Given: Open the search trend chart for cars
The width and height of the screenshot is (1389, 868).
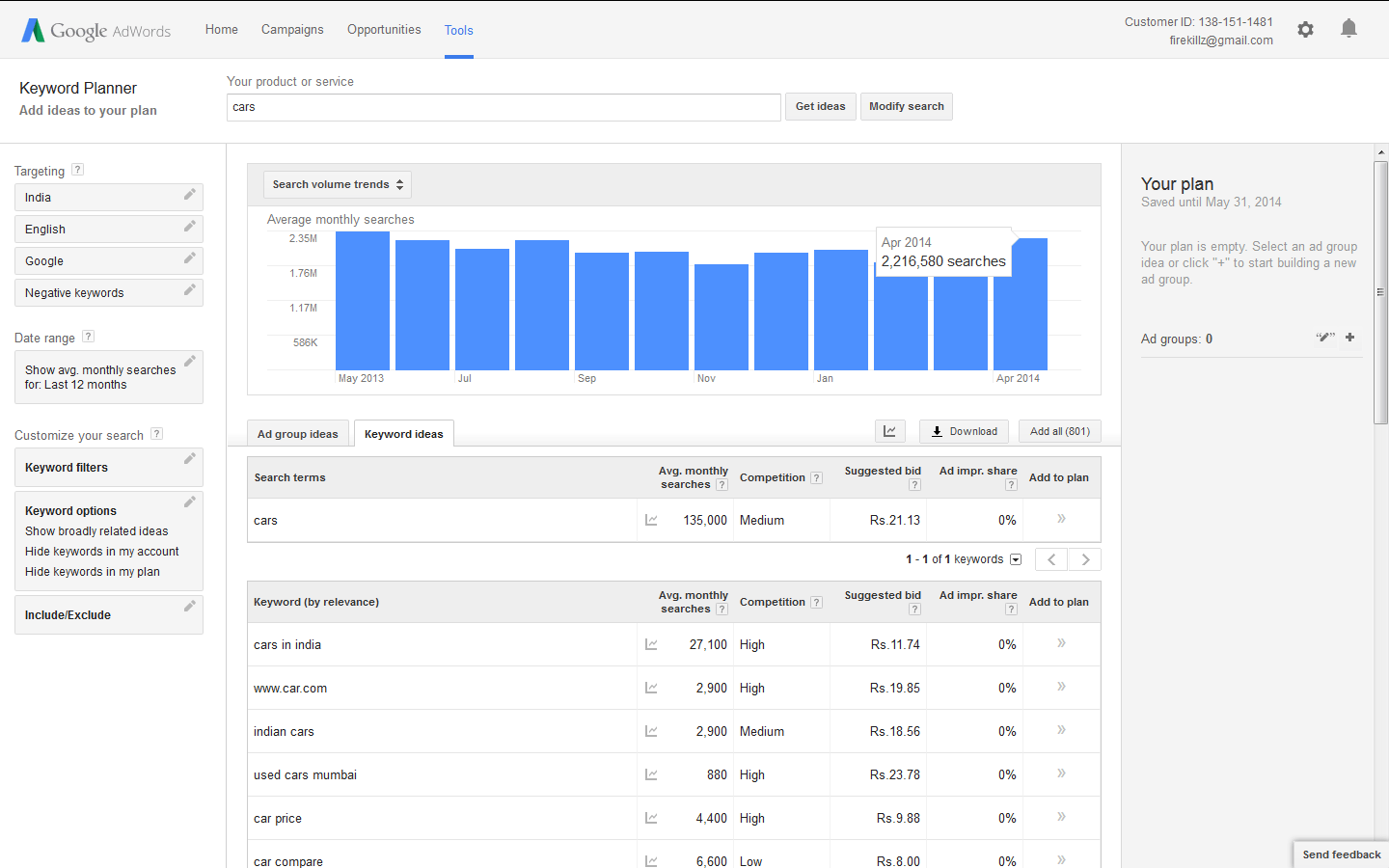Looking at the screenshot, I should 651,520.
